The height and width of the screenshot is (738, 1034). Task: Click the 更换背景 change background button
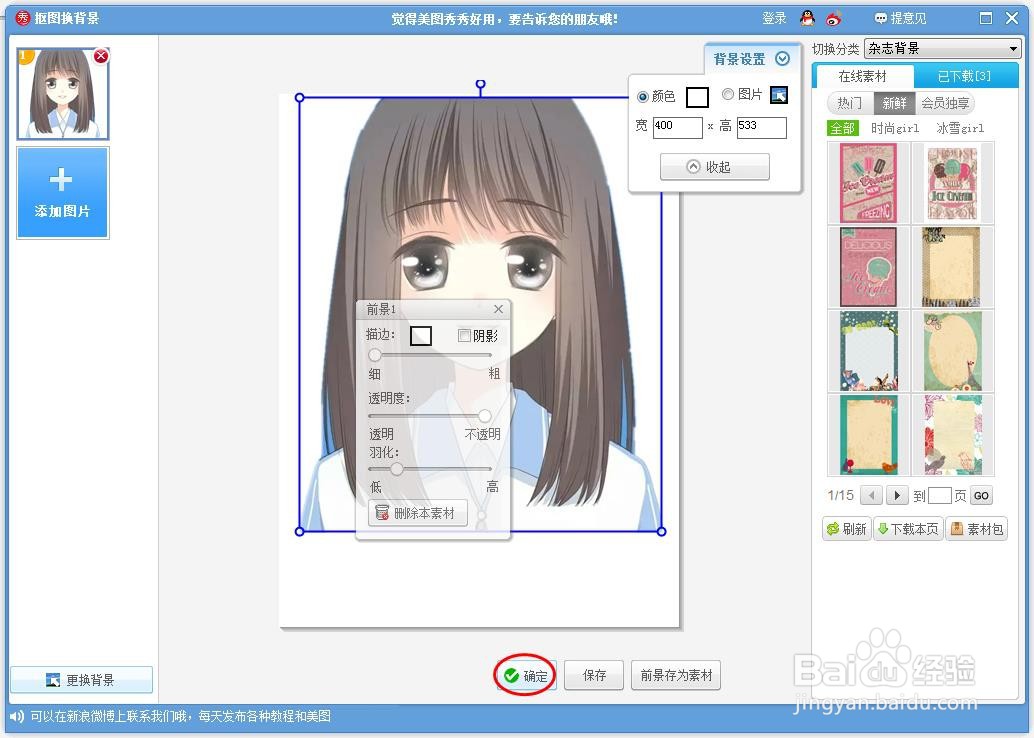[x=81, y=680]
